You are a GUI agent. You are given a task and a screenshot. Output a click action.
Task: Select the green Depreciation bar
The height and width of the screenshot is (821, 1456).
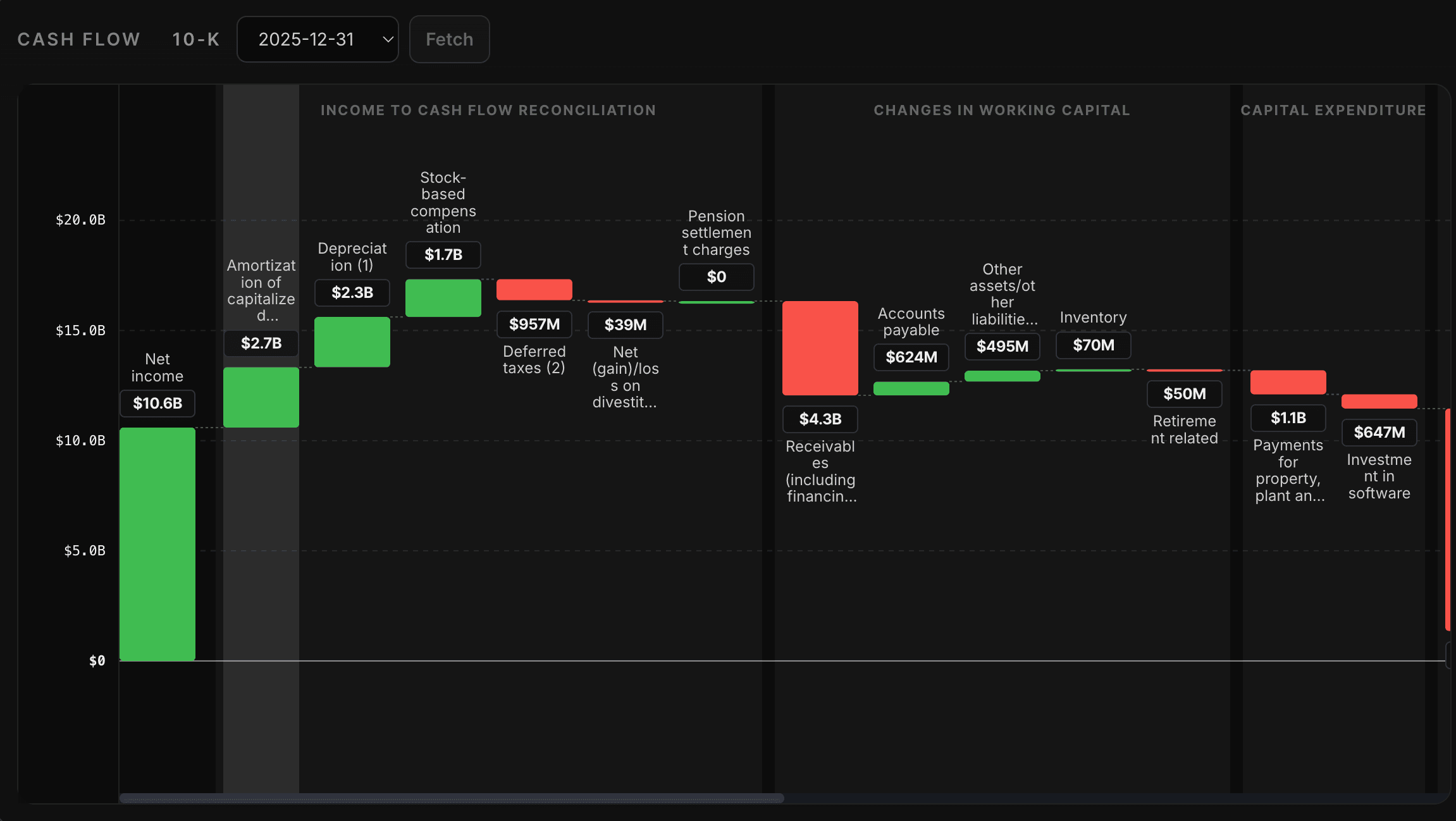coord(352,342)
